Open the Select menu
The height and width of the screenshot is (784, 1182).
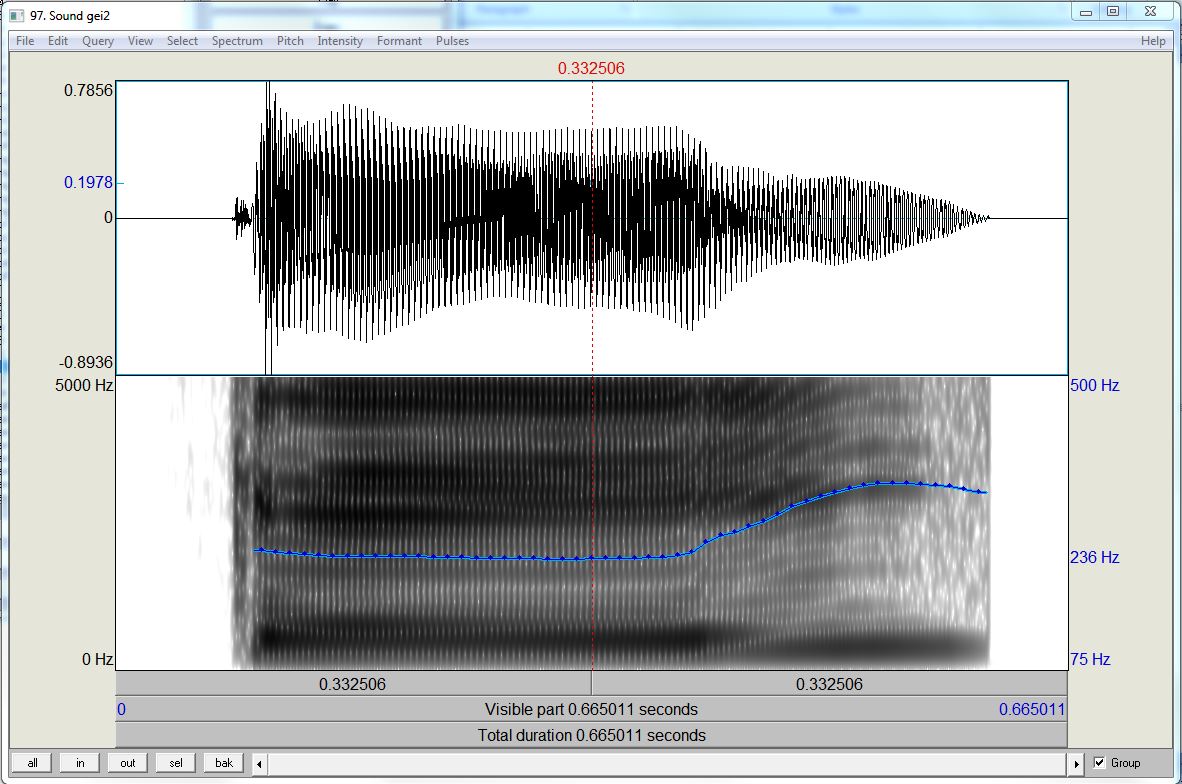tap(182, 41)
